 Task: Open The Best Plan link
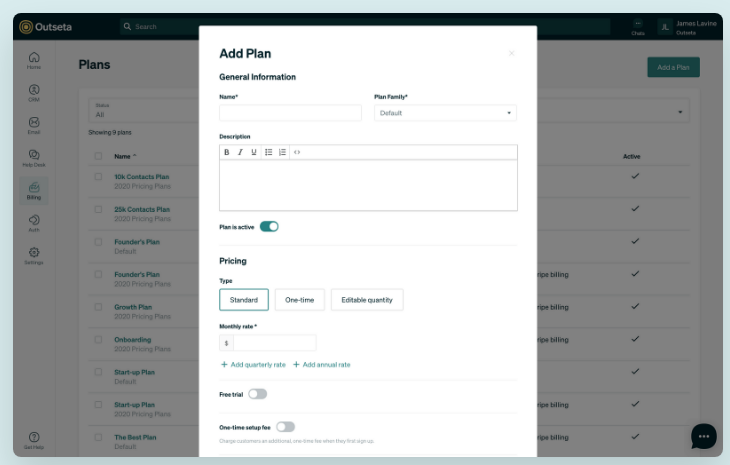tap(135, 438)
